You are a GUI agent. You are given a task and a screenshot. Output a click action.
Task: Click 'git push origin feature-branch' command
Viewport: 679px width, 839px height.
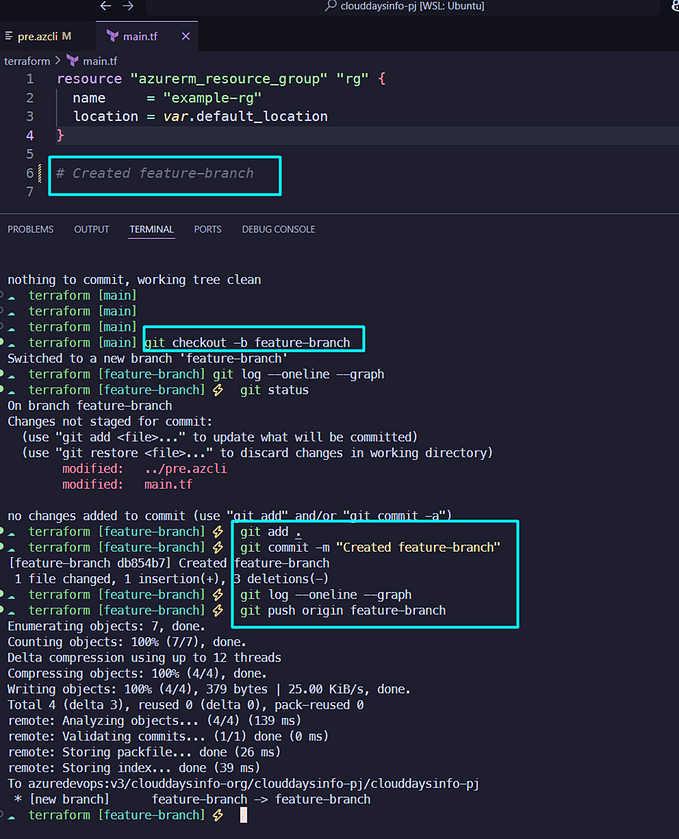342,611
